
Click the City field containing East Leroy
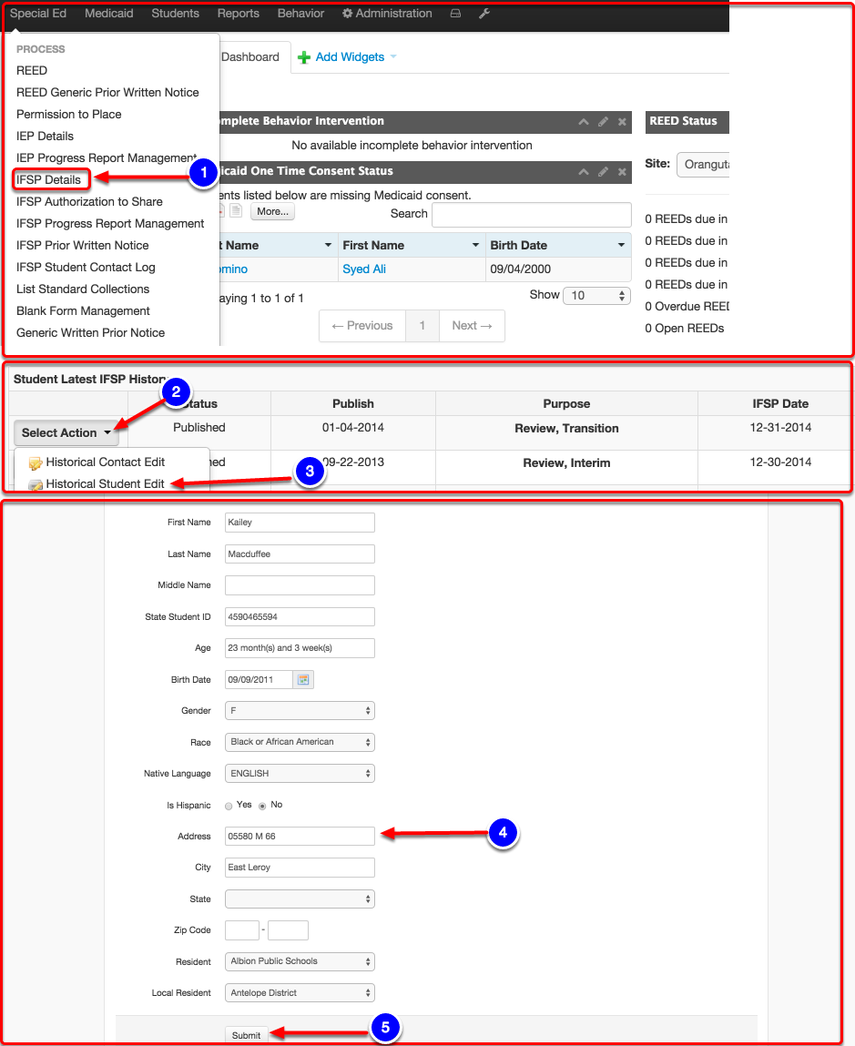pos(299,867)
